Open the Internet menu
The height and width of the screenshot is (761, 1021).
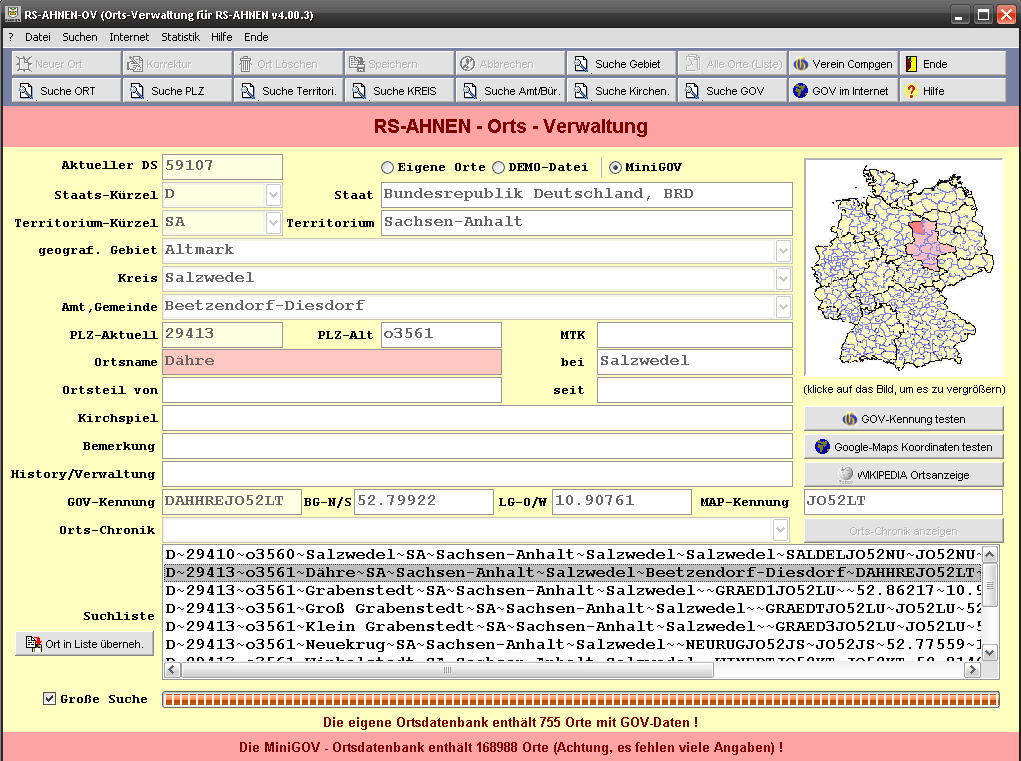click(129, 37)
